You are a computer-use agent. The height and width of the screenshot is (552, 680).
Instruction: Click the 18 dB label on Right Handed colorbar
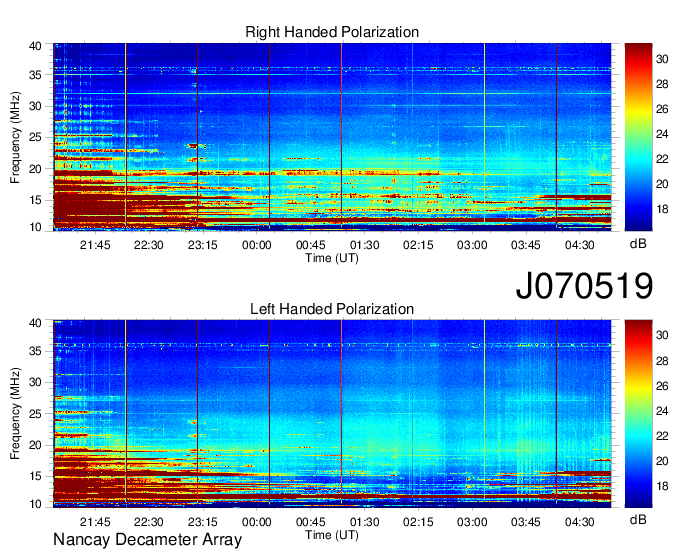662,209
